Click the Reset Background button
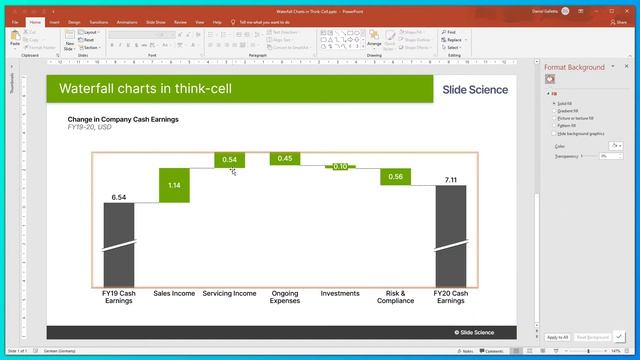 592,337
